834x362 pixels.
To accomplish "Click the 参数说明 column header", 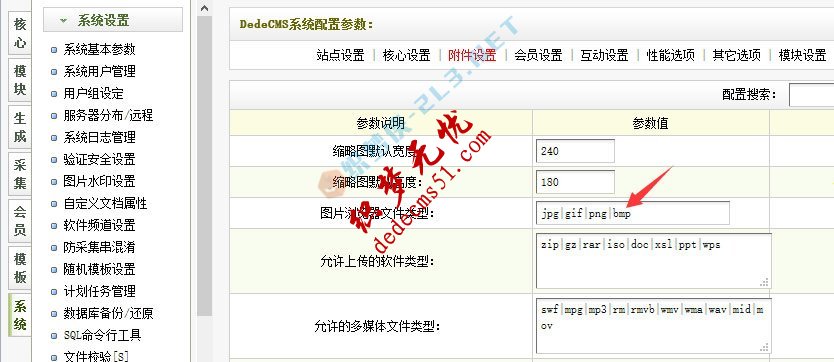I will [380, 123].
